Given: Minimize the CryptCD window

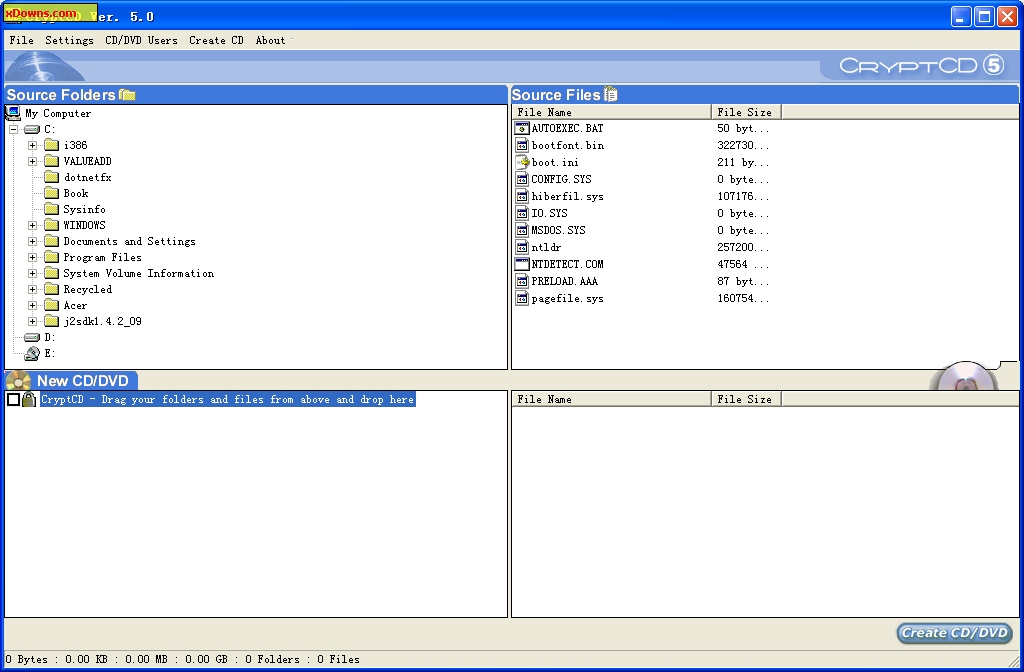Looking at the screenshot, I should 961,17.
